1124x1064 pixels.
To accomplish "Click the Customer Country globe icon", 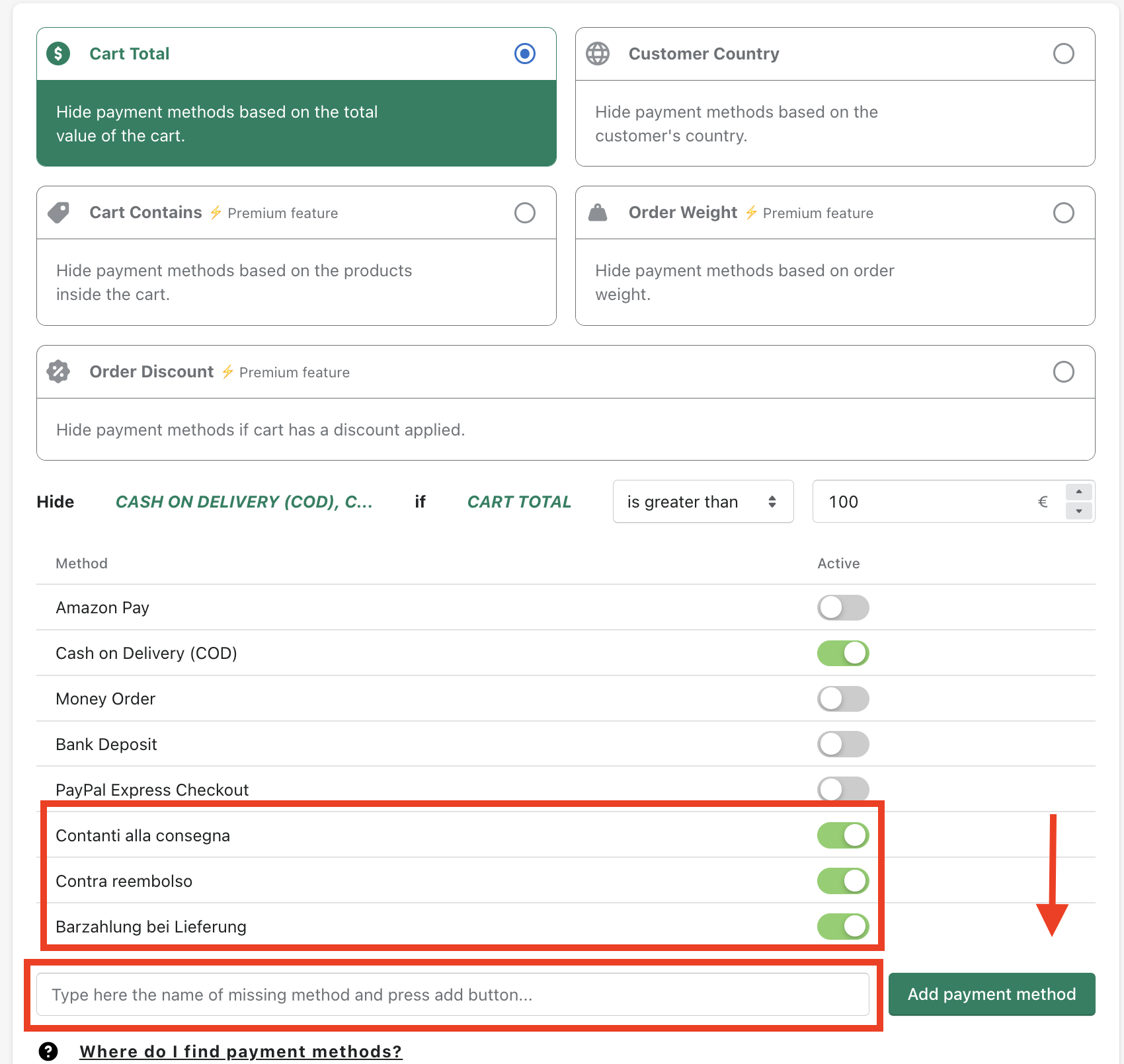I will click(x=598, y=54).
